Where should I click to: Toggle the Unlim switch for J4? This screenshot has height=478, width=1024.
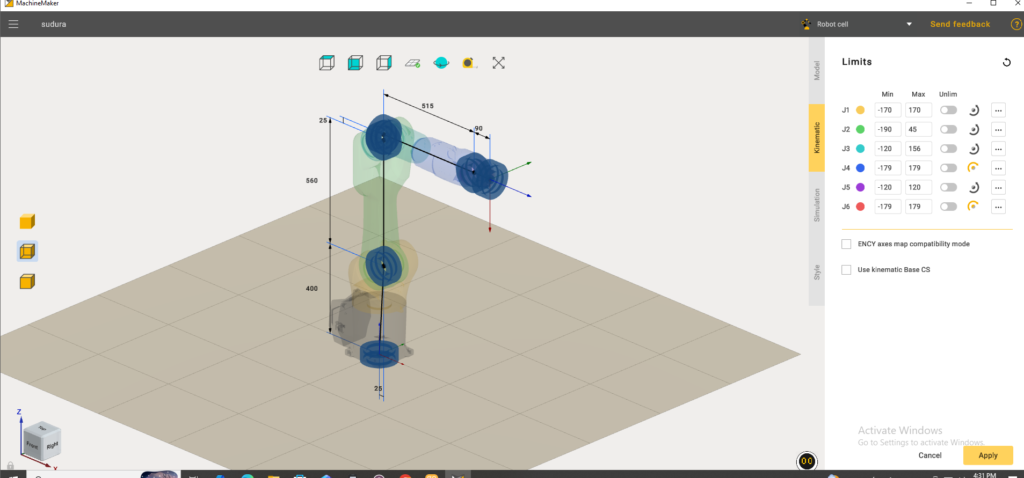tap(948, 168)
